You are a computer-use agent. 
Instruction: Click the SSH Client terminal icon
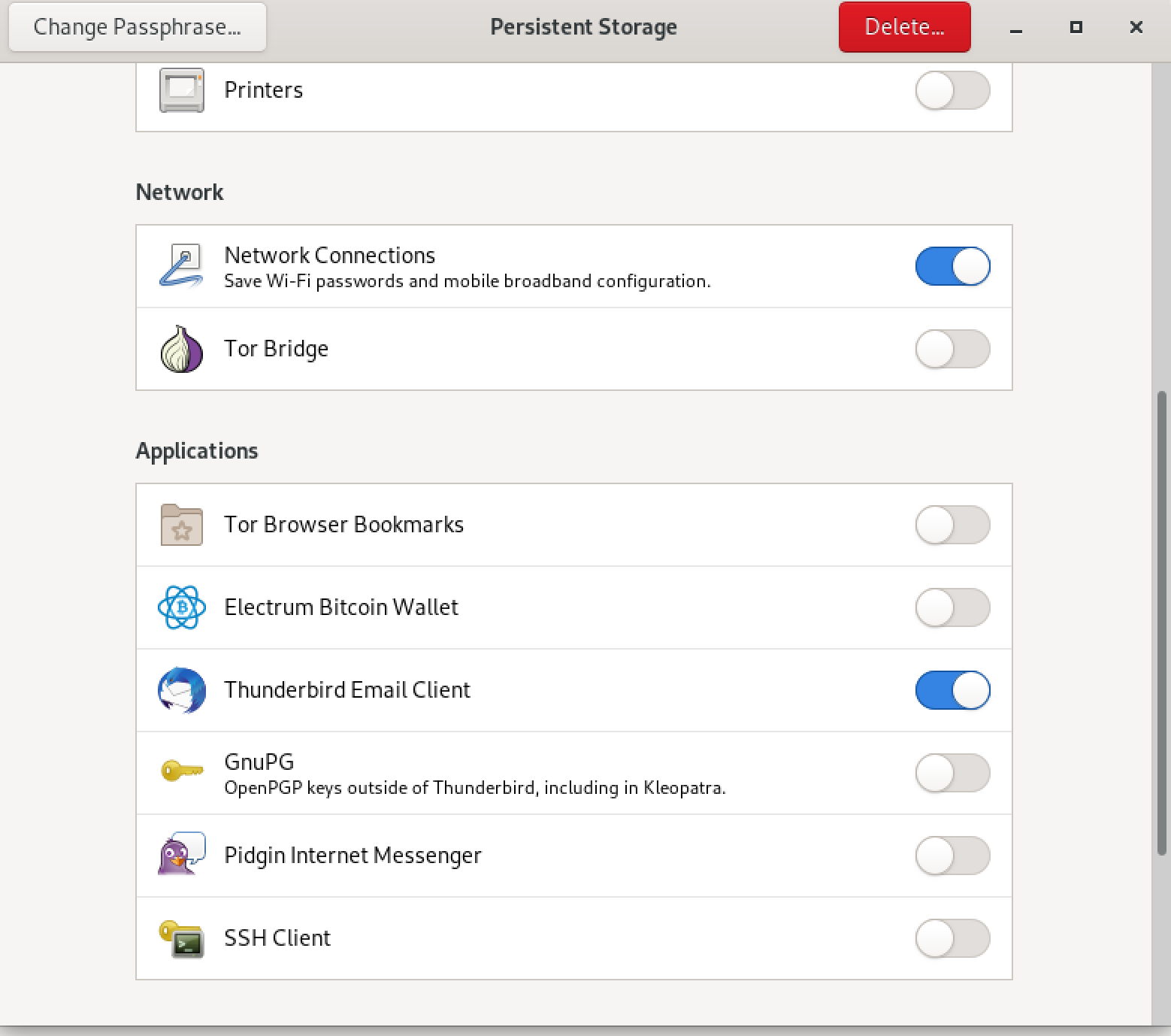(180, 938)
